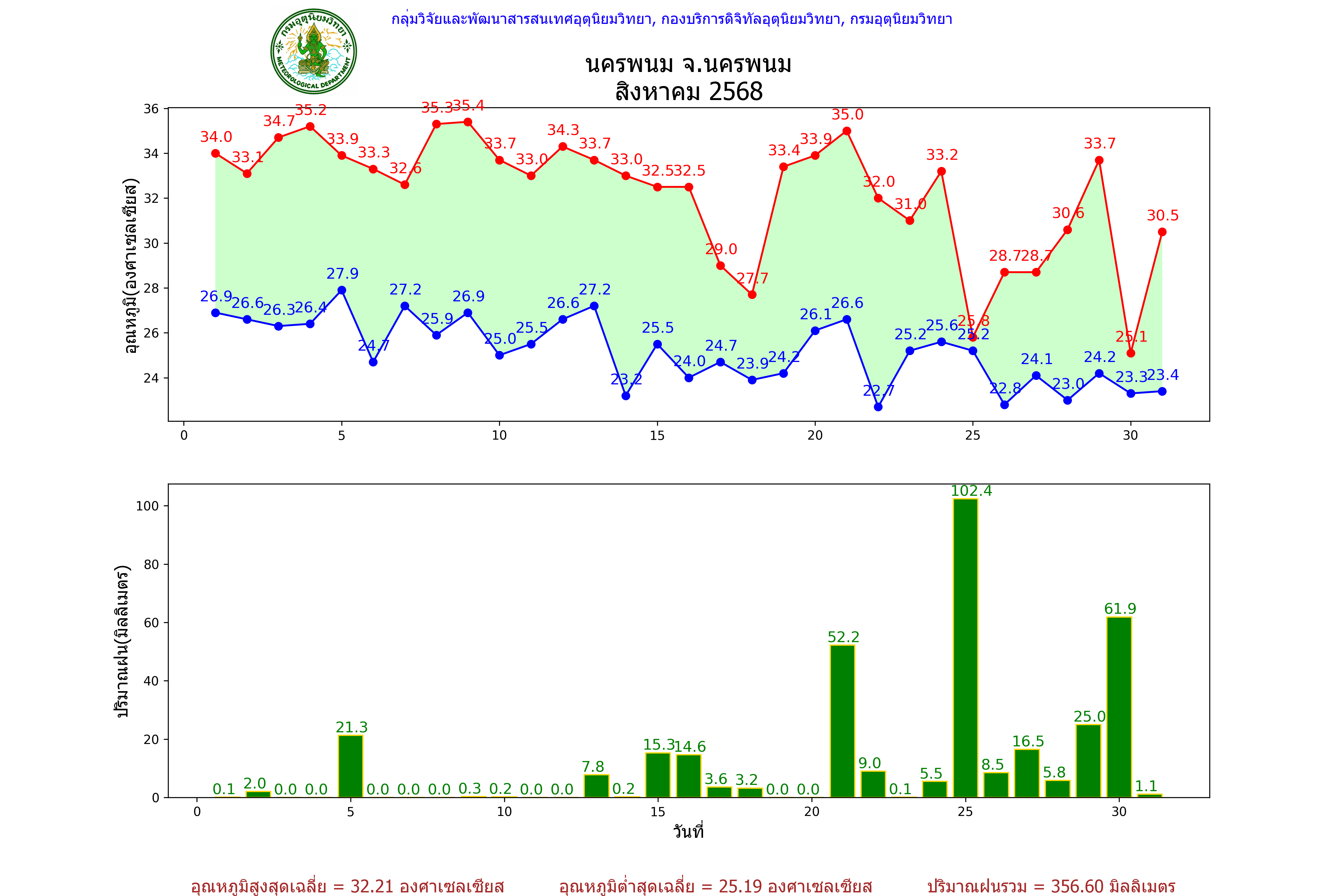Click the blue 27.9 min temperature point
1344x896 pixels.
click(x=342, y=290)
